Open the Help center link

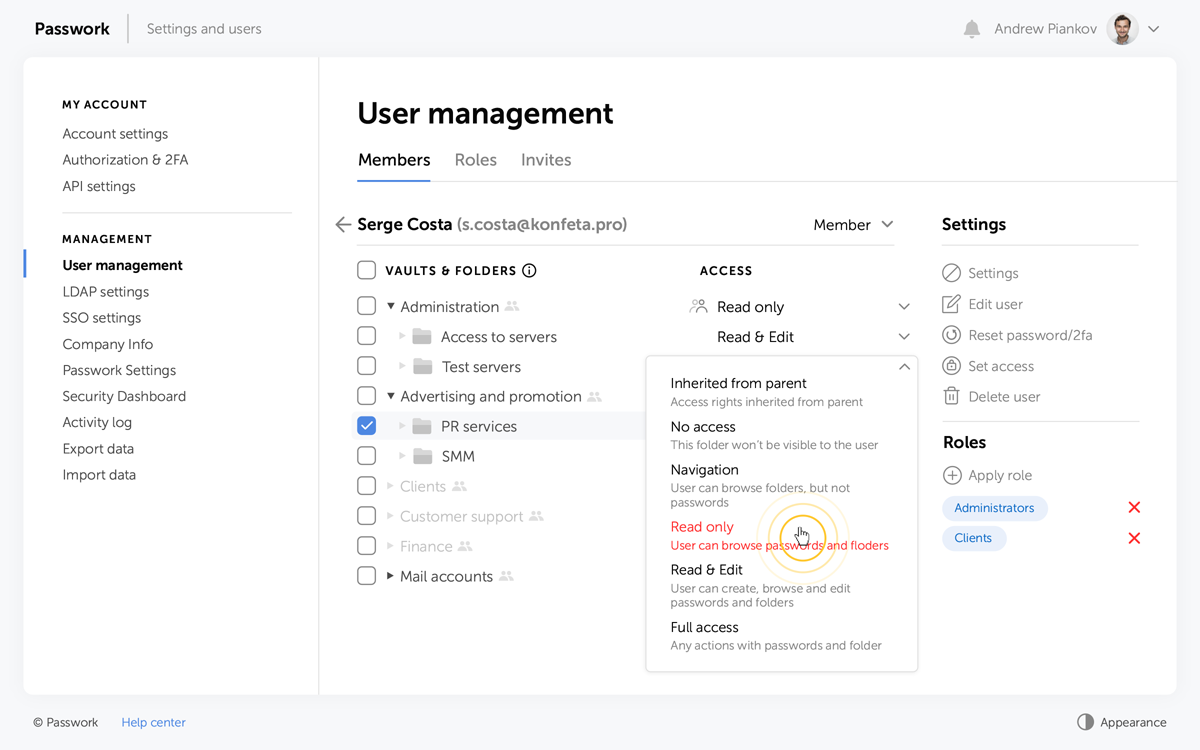(153, 722)
